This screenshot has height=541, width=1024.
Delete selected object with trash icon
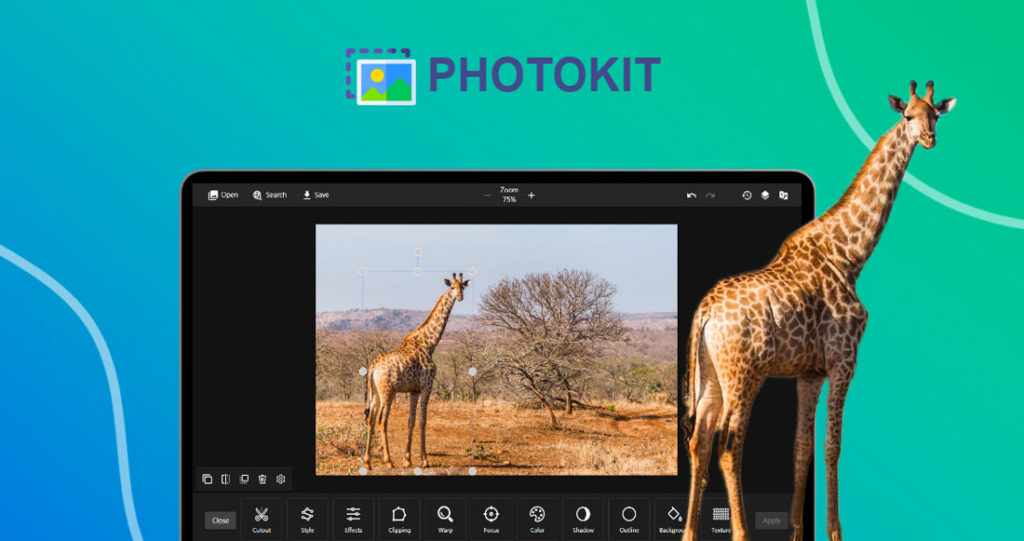262,479
